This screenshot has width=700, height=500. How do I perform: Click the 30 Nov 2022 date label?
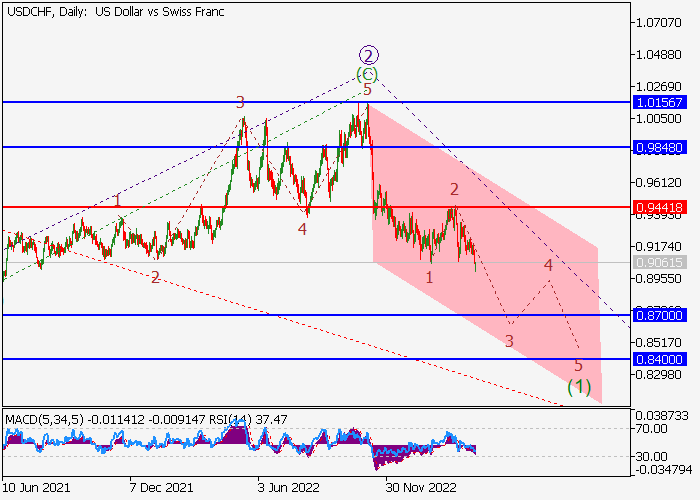[421, 487]
